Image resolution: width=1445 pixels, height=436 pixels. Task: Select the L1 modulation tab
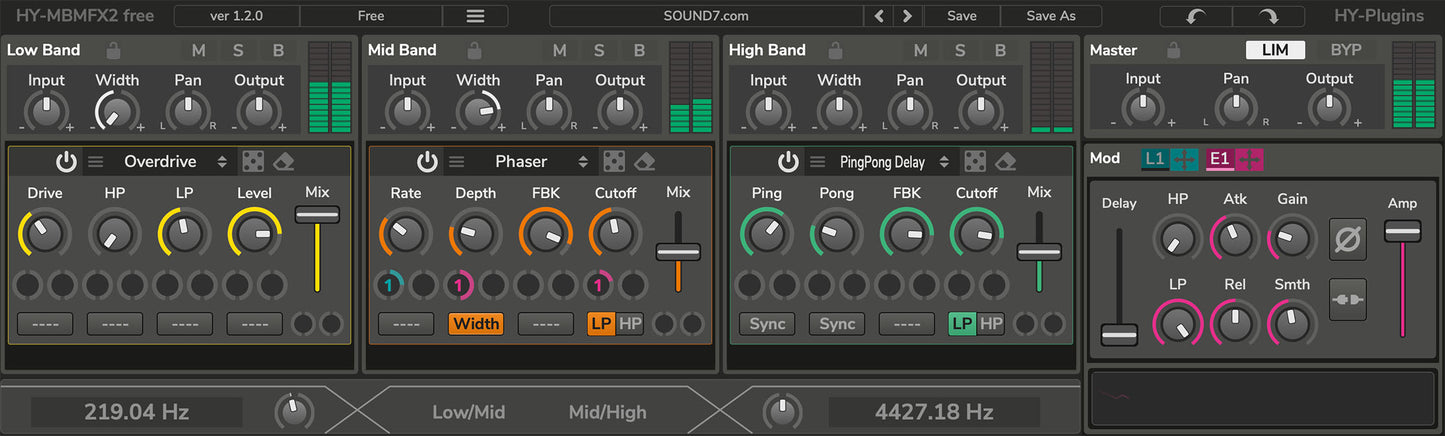coord(1155,159)
